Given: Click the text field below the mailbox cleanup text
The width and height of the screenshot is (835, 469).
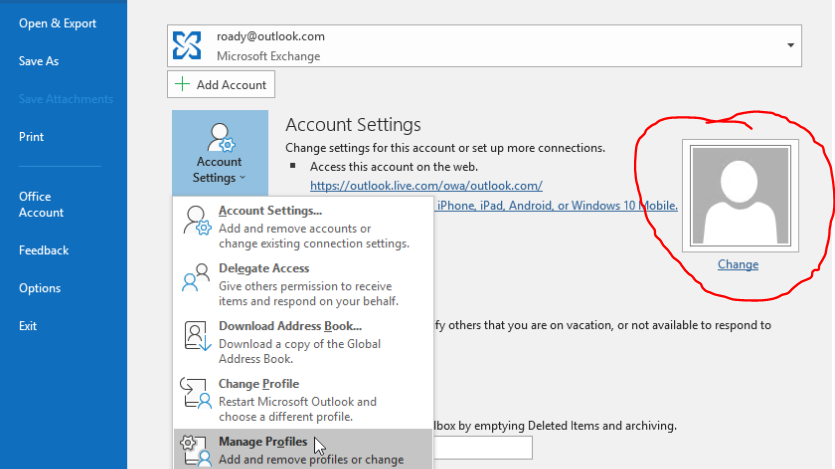Looking at the screenshot, I should 483,448.
